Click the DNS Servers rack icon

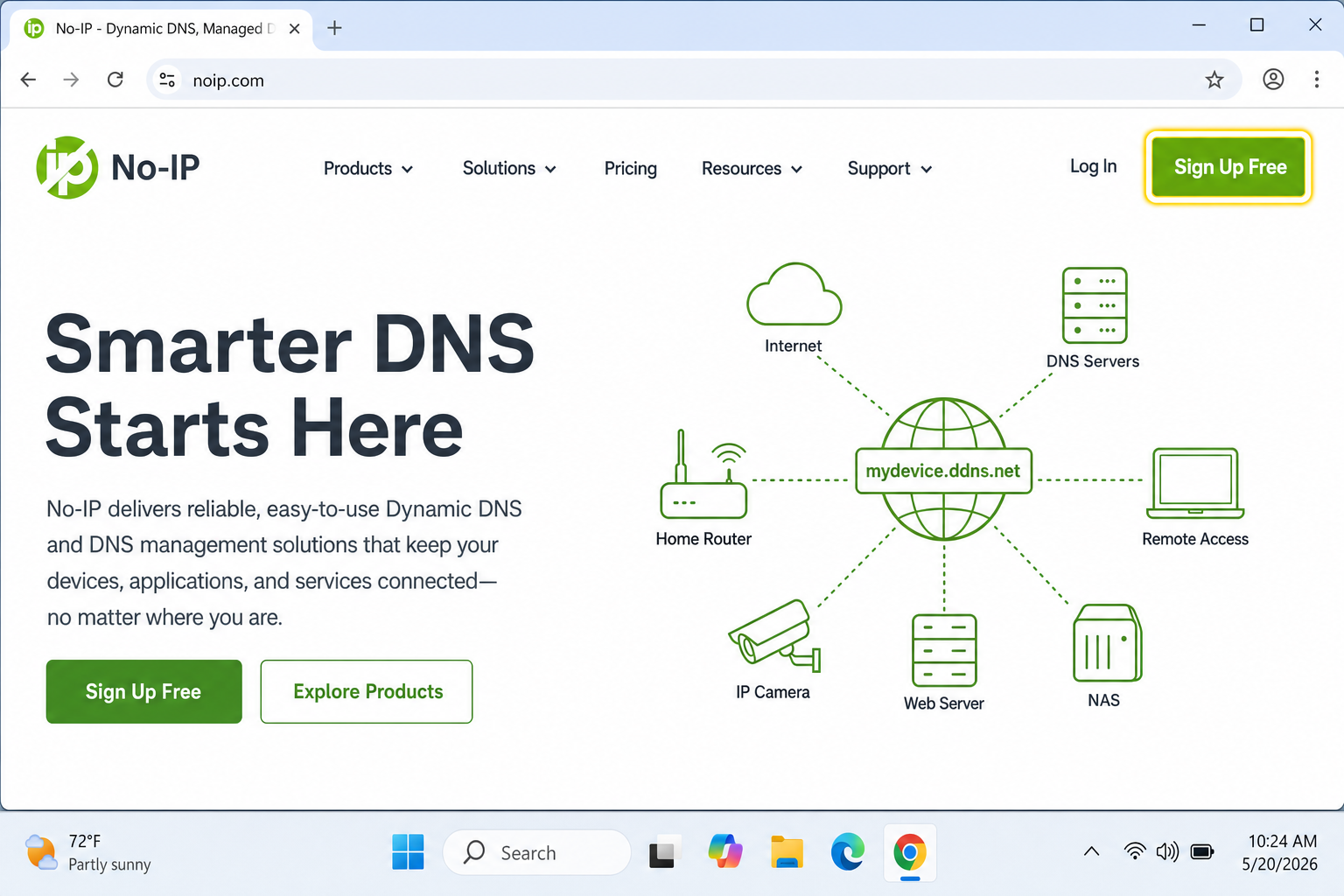click(x=1095, y=305)
